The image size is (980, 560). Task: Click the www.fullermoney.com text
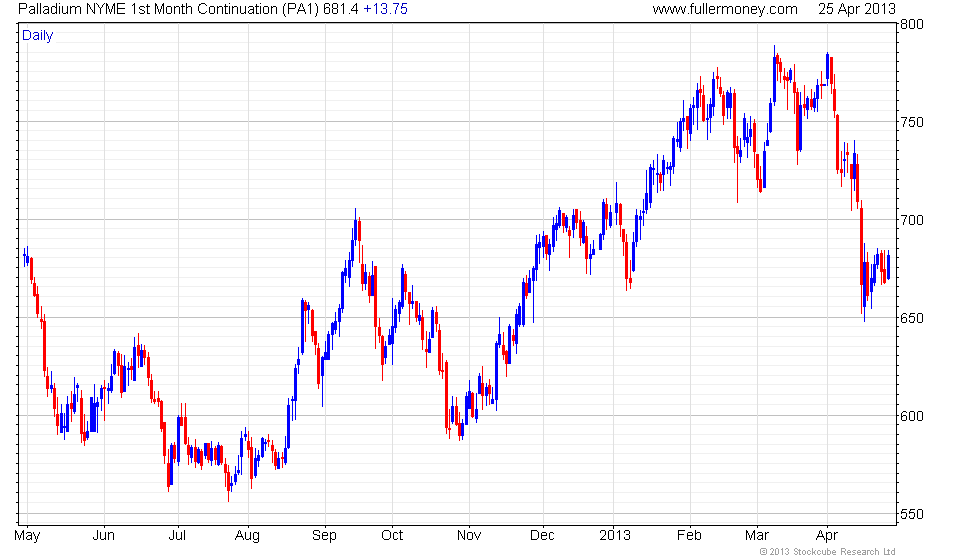(x=725, y=9)
